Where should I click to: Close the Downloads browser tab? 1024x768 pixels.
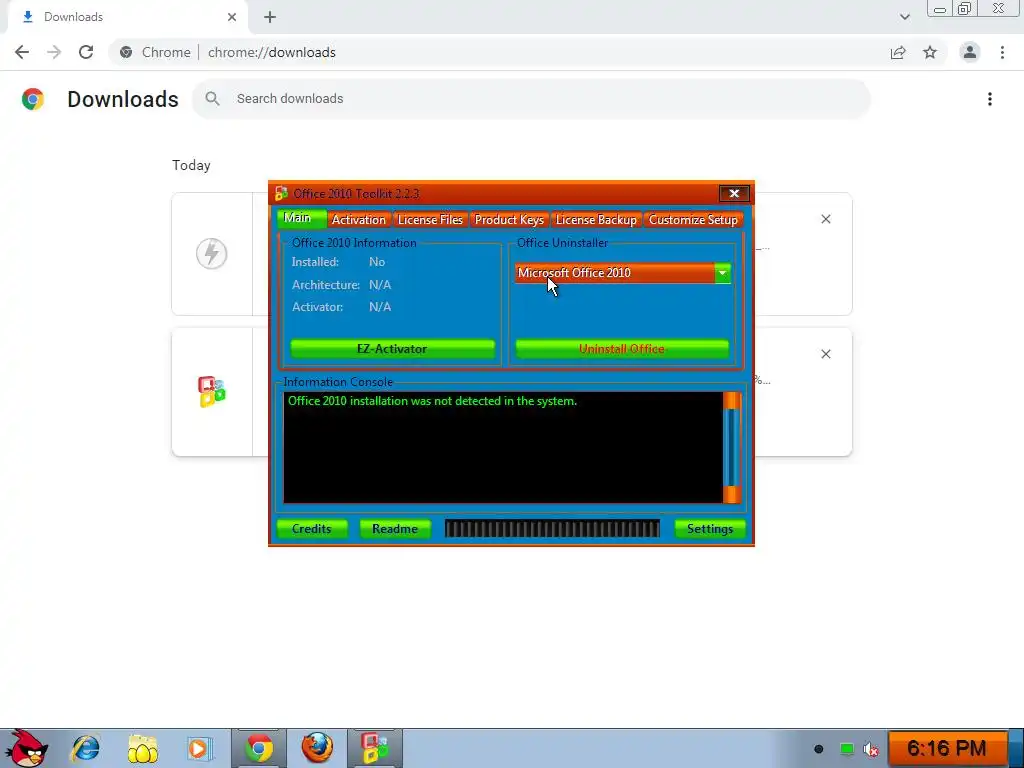click(232, 17)
